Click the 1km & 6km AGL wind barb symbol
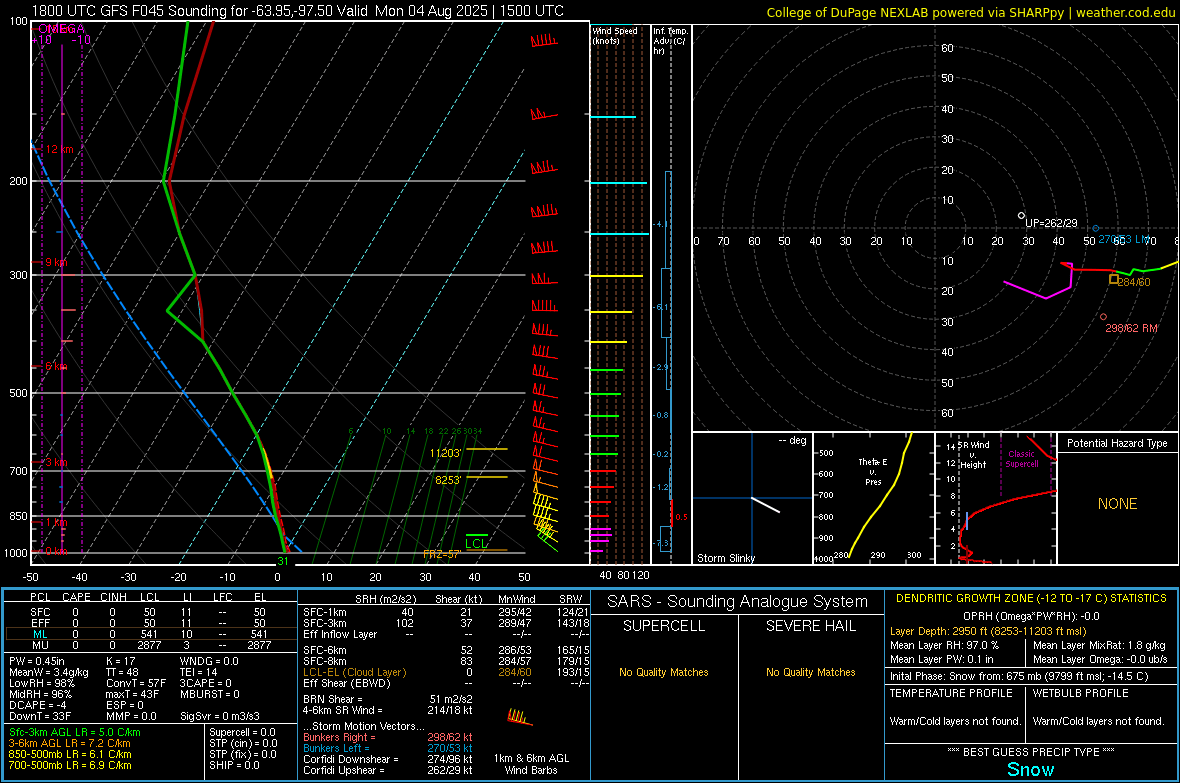 (x=520, y=717)
